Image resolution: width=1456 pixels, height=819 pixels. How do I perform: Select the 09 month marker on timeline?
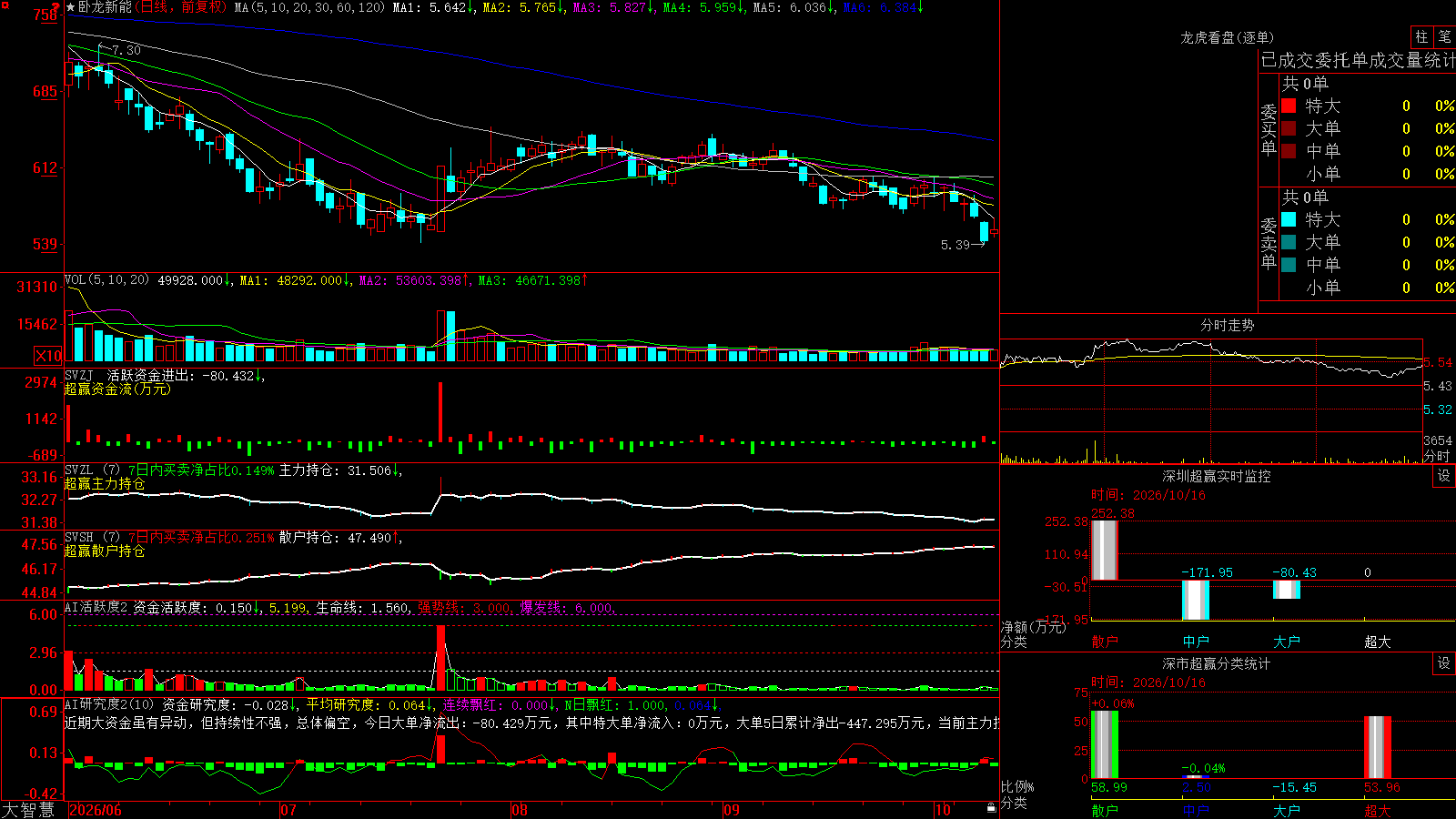[x=732, y=810]
